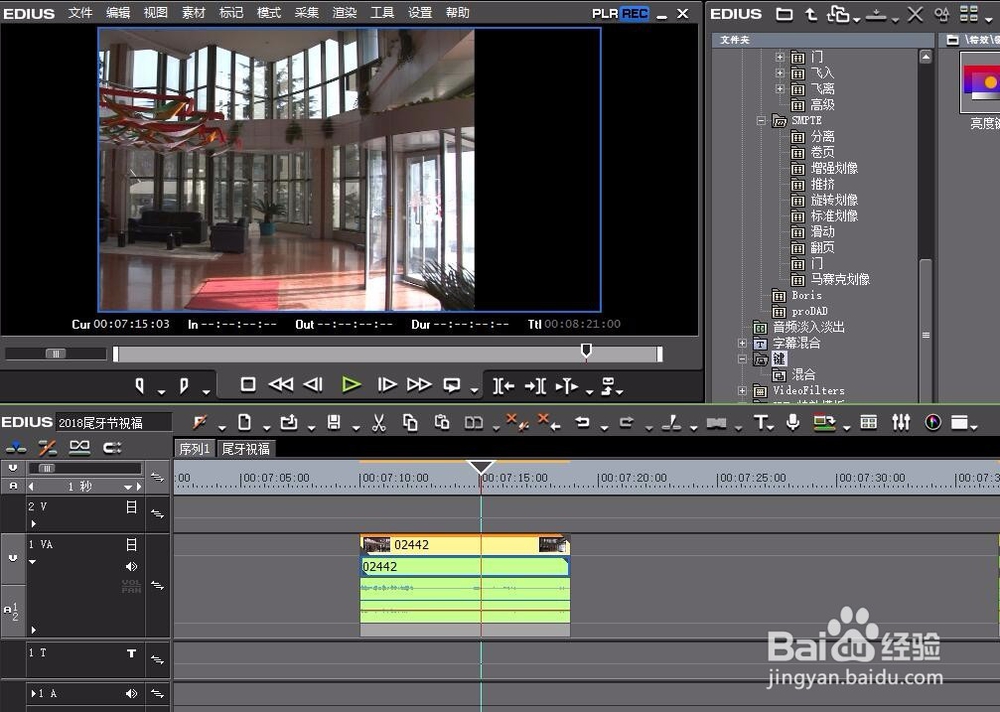Click the save project floppy disk icon

334,423
